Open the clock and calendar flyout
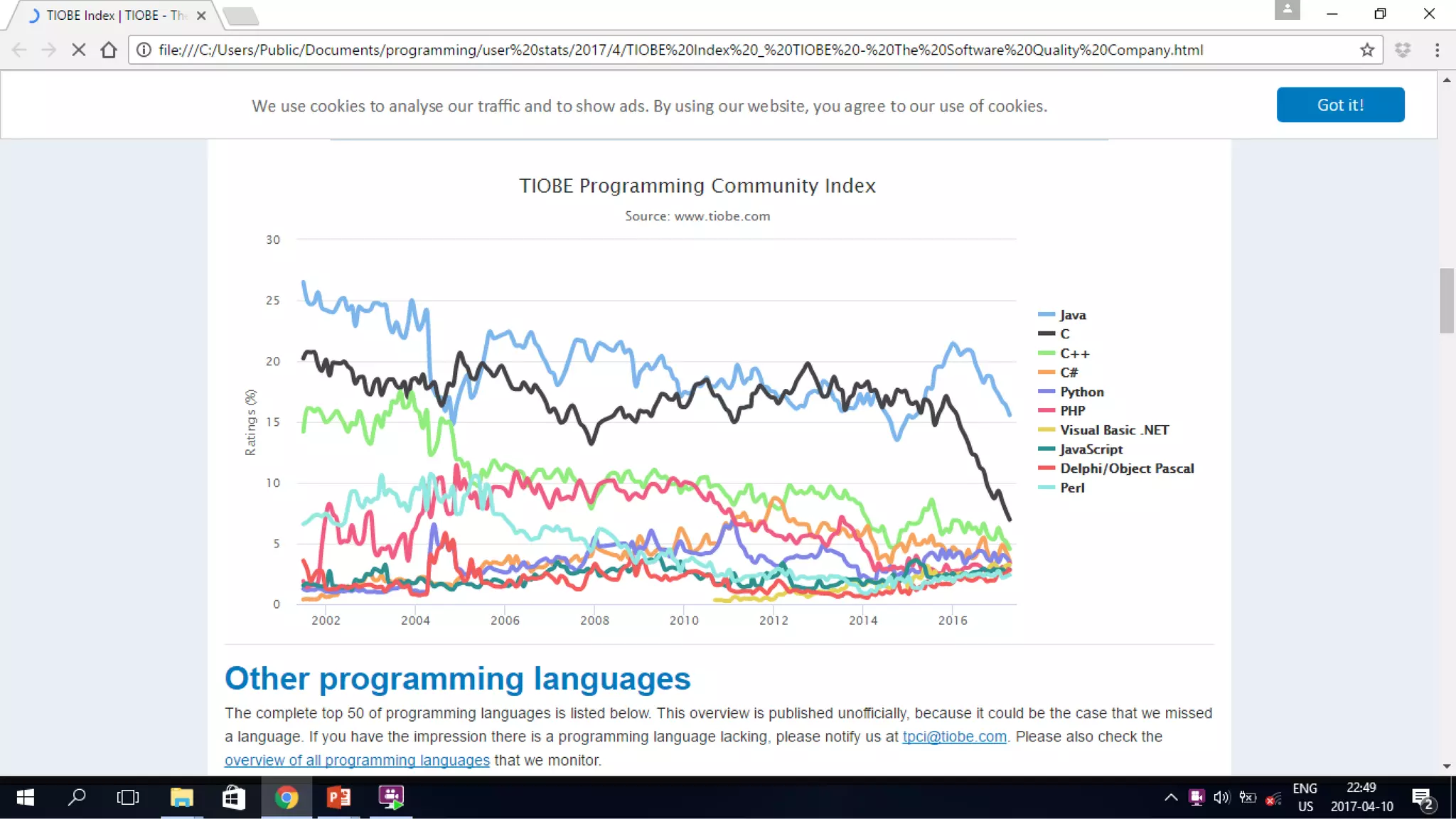The height and width of the screenshot is (819, 1456). tap(1361, 798)
